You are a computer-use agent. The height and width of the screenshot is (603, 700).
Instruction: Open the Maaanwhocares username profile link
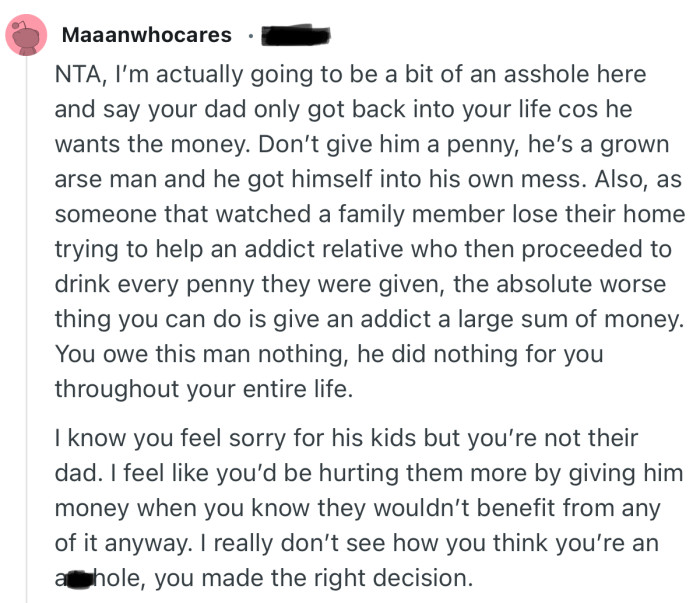(146, 36)
